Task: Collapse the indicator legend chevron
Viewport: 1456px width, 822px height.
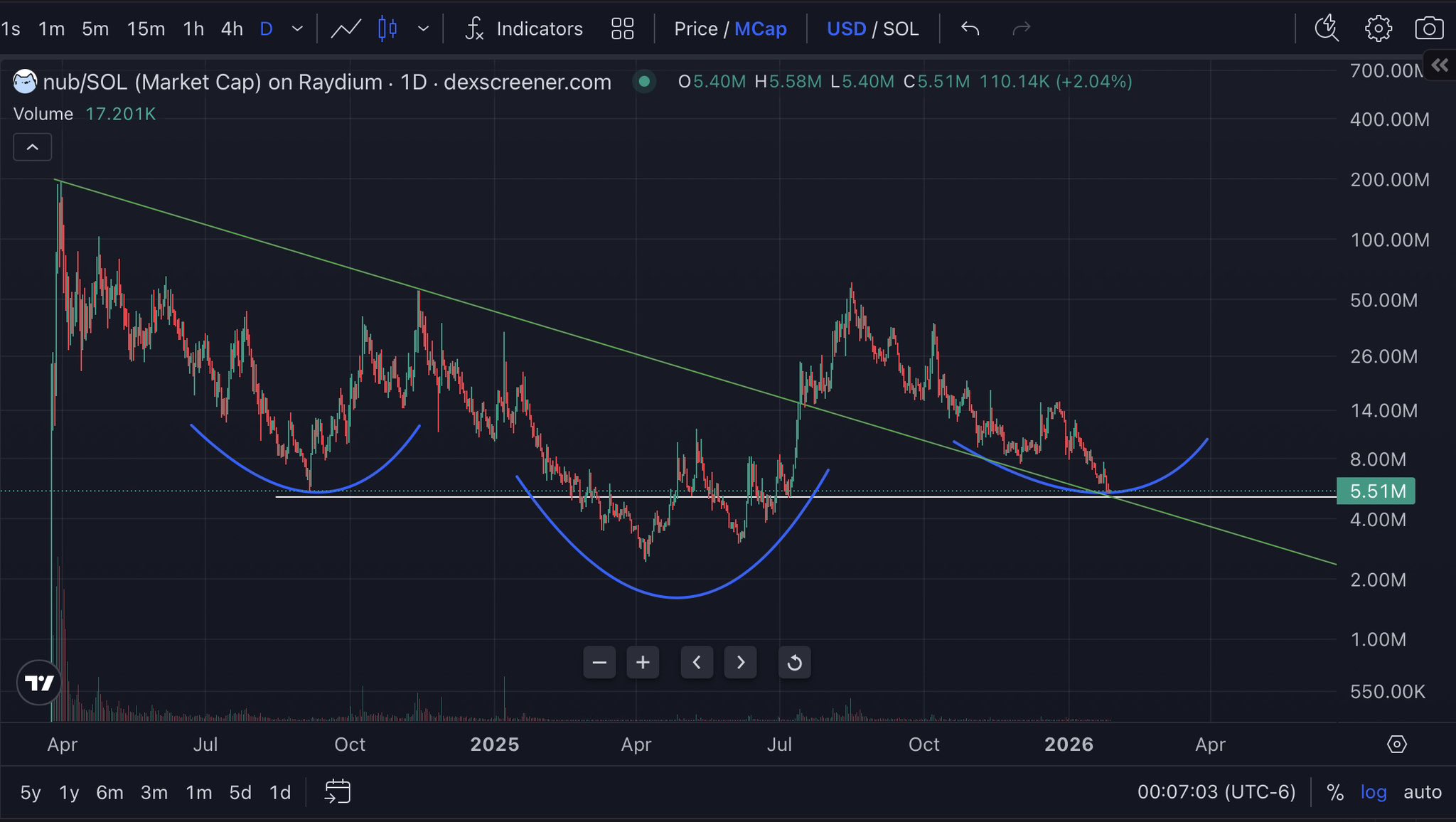Action: point(32,147)
